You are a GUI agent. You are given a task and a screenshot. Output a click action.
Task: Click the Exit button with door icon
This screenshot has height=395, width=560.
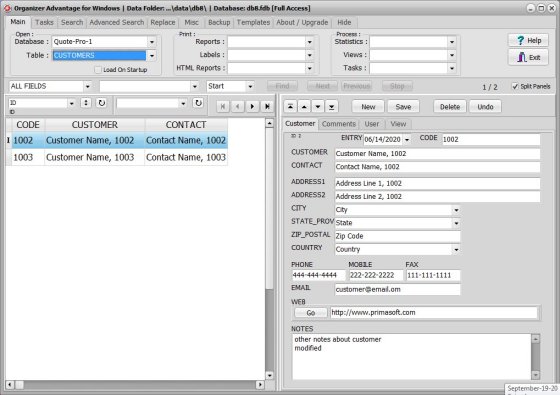528,57
